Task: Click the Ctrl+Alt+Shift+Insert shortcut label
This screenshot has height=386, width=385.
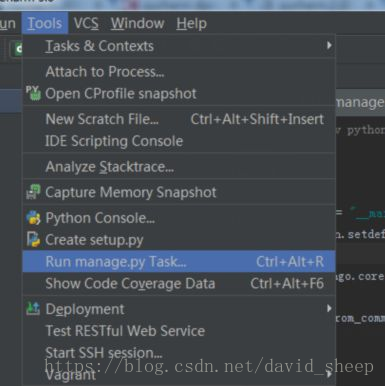Action: click(257, 119)
